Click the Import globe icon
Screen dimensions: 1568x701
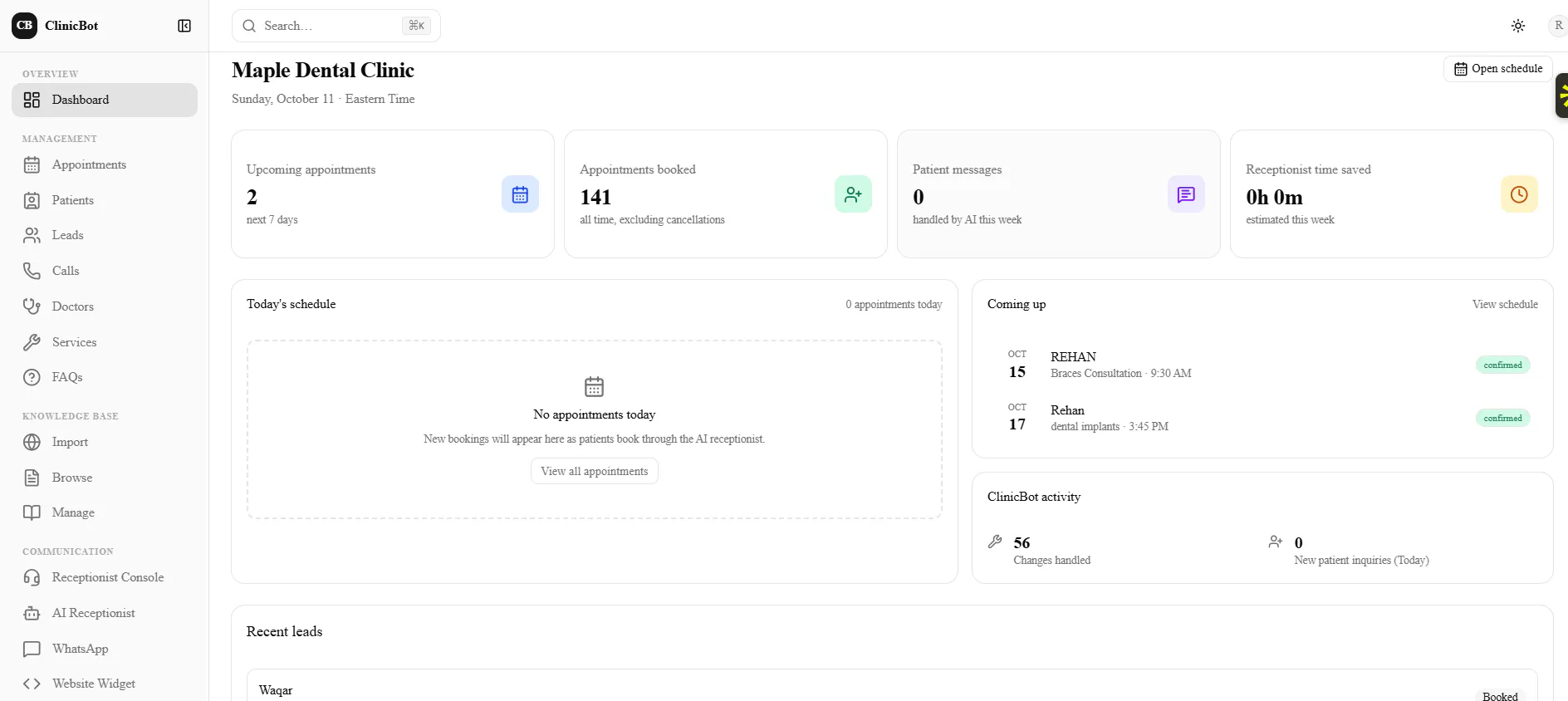tap(32, 442)
